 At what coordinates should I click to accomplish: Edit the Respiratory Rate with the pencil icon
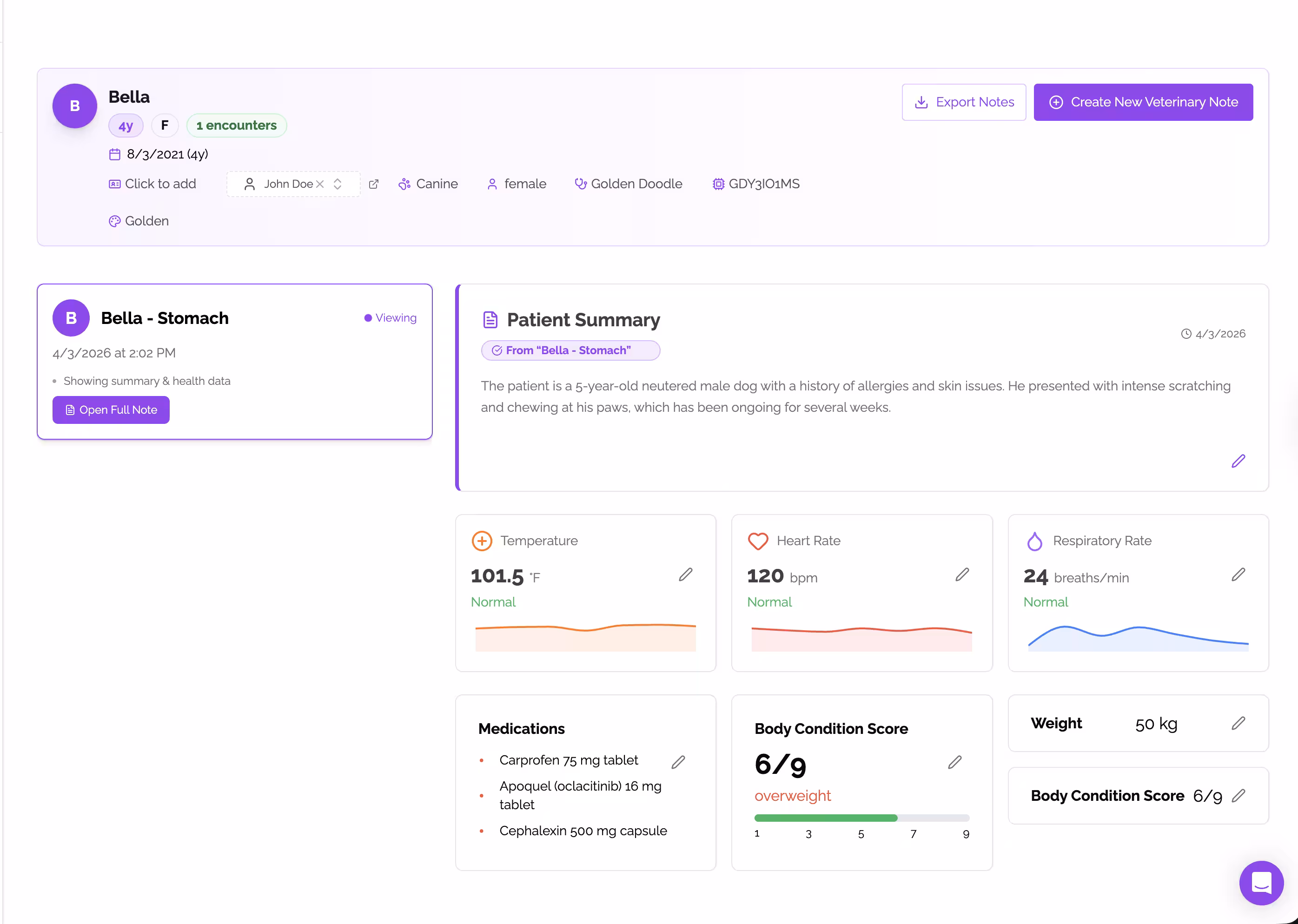(1238, 575)
